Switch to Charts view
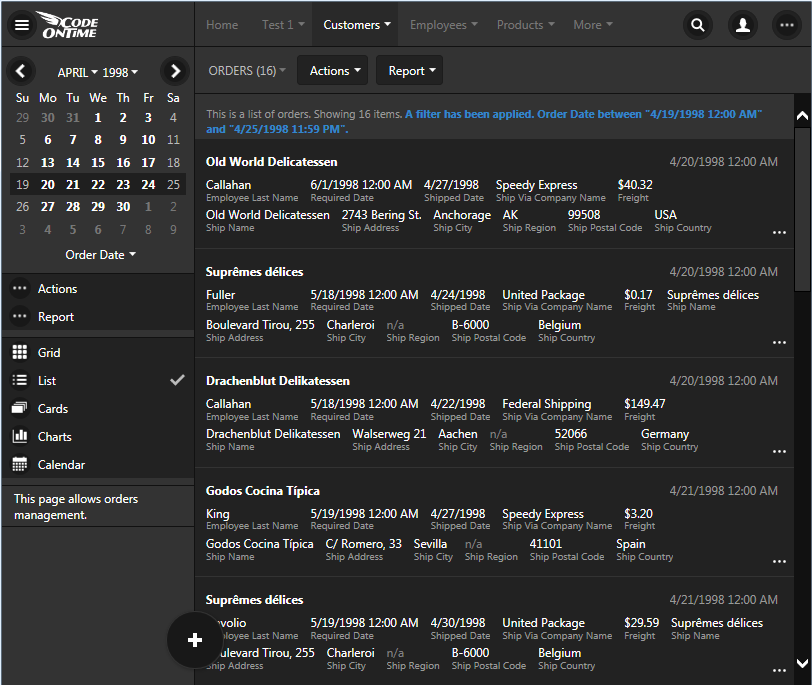 [54, 437]
